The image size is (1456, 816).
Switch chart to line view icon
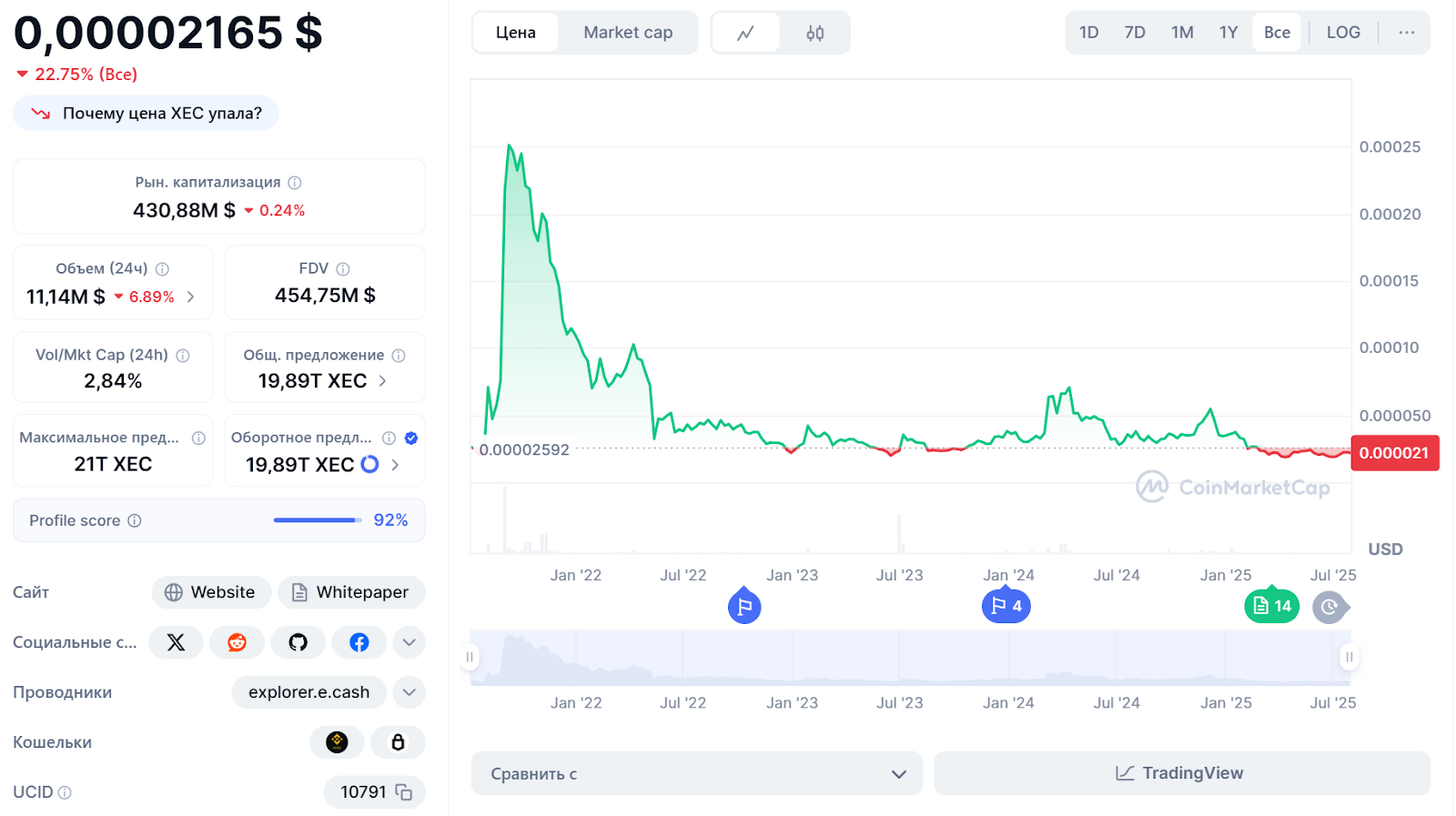pos(745,33)
